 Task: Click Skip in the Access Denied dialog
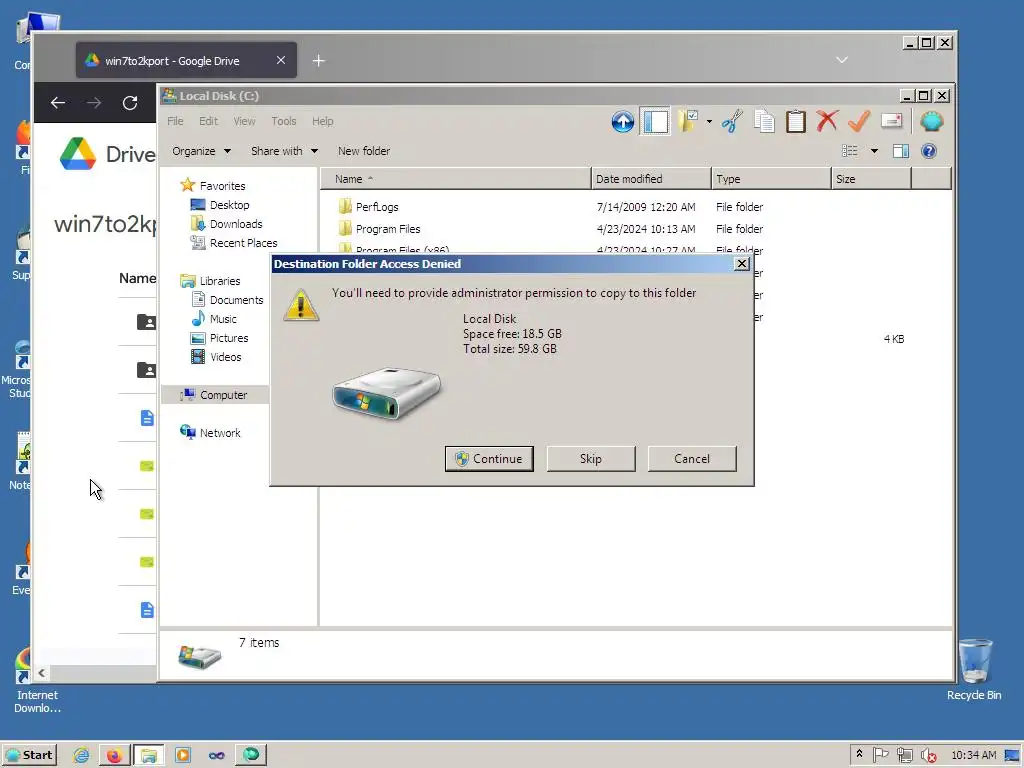[x=590, y=458]
